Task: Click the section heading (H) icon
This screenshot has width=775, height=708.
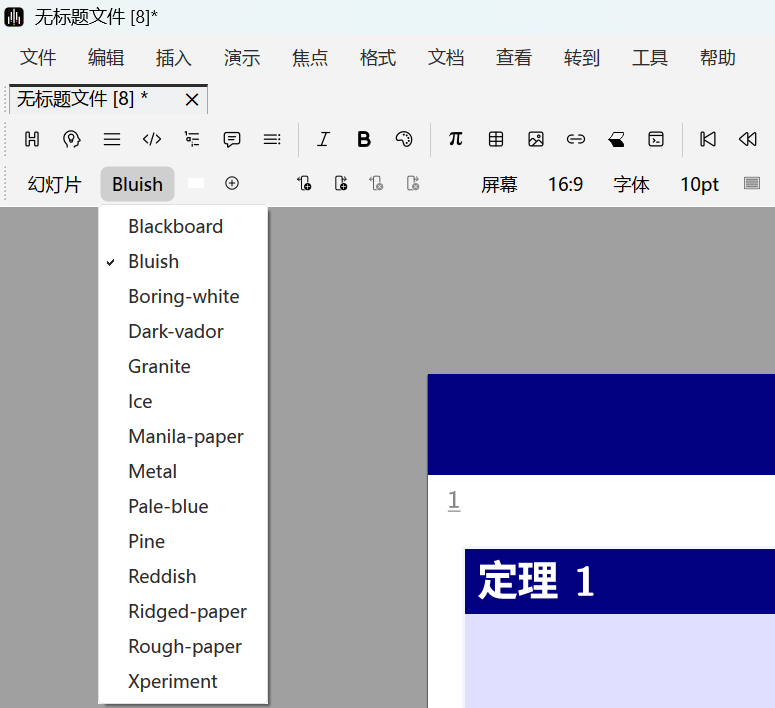Action: [32, 139]
